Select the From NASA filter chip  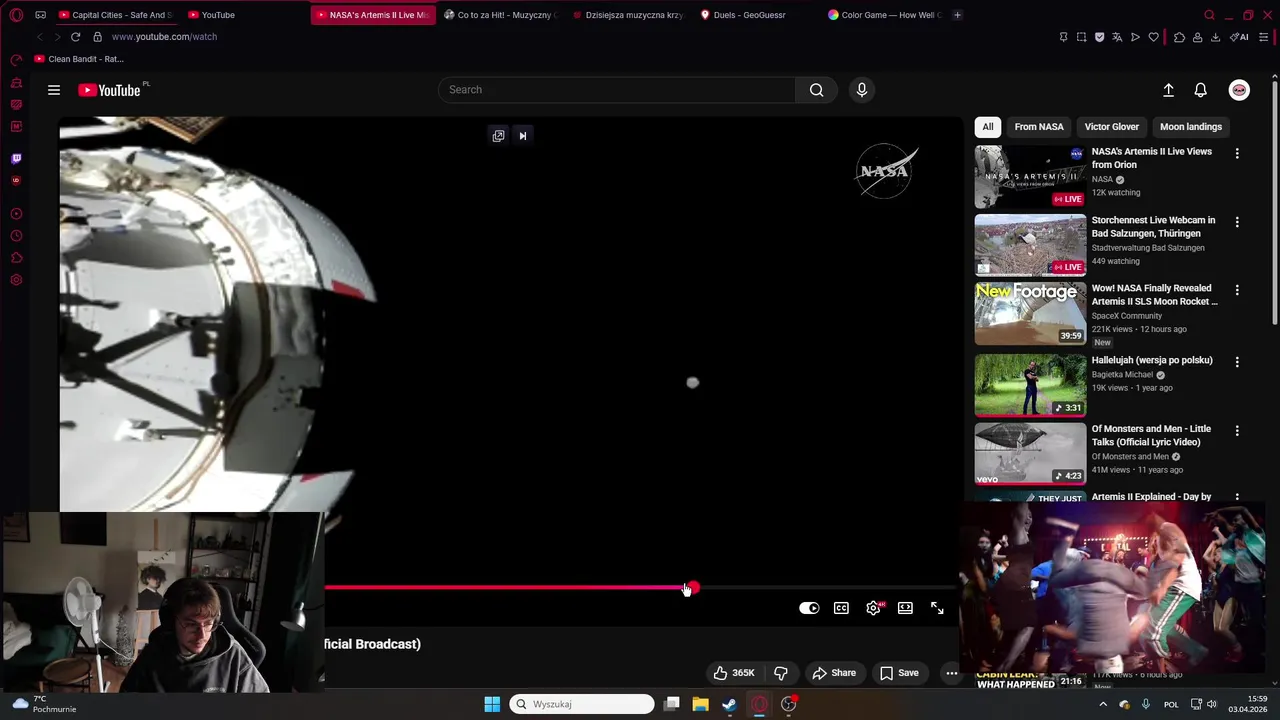point(1039,127)
